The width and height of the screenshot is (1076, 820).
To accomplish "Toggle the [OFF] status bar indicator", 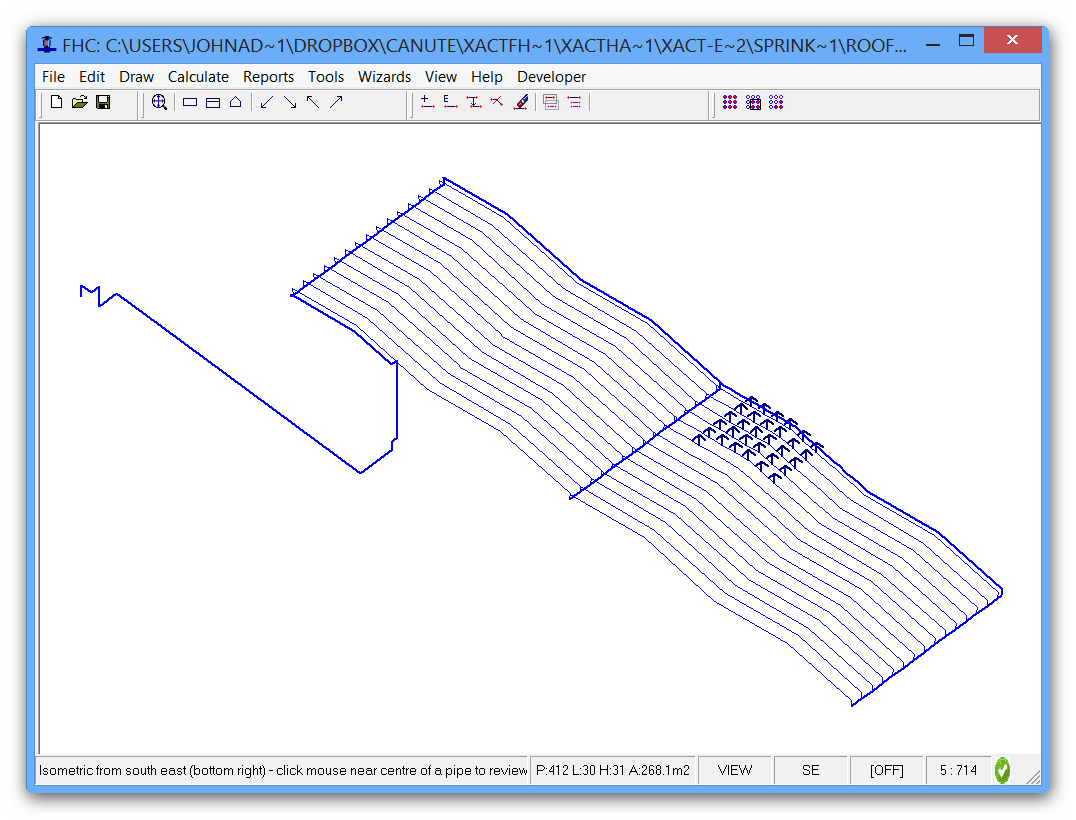I will [x=886, y=770].
